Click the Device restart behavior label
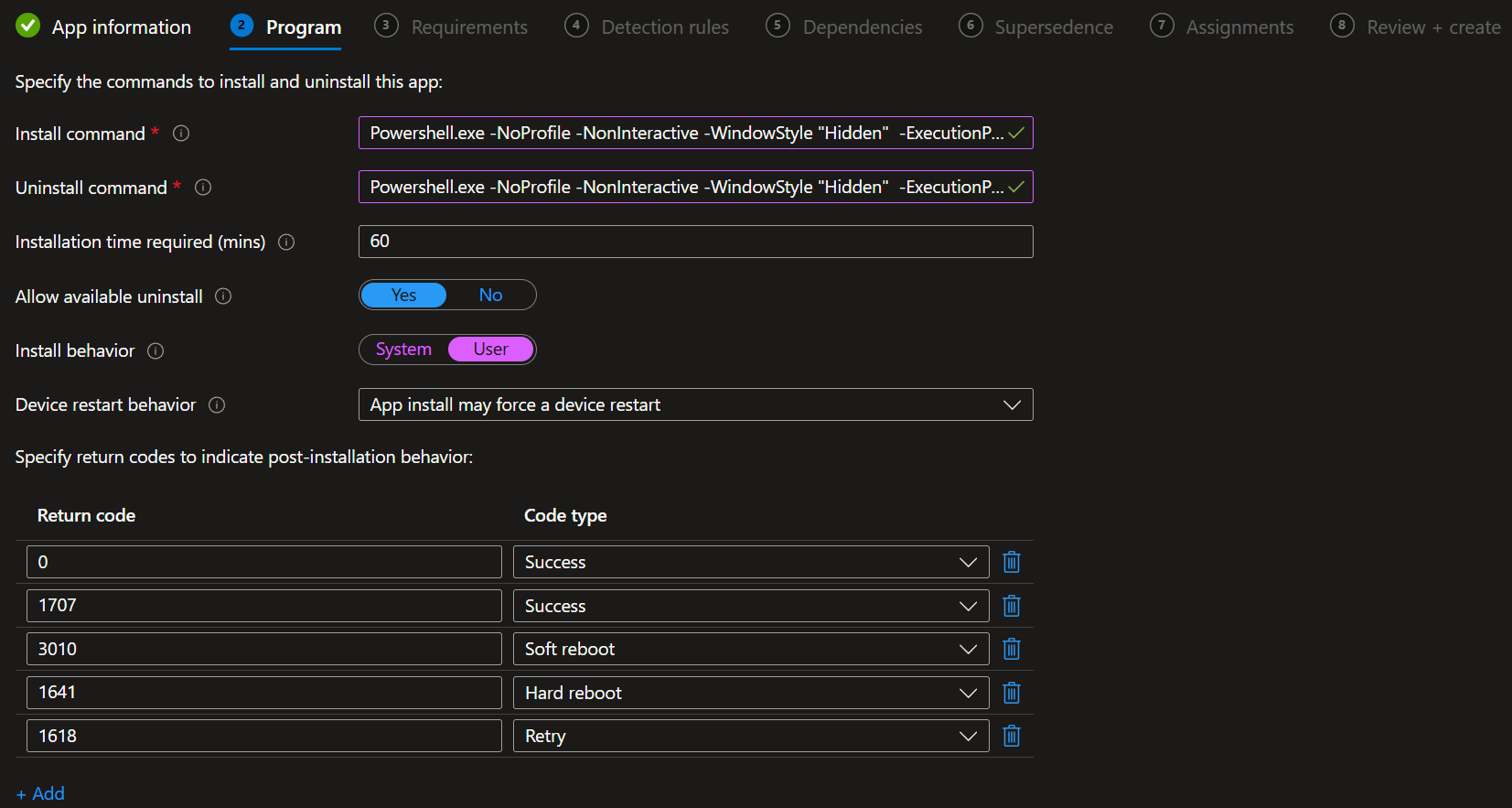 106,404
